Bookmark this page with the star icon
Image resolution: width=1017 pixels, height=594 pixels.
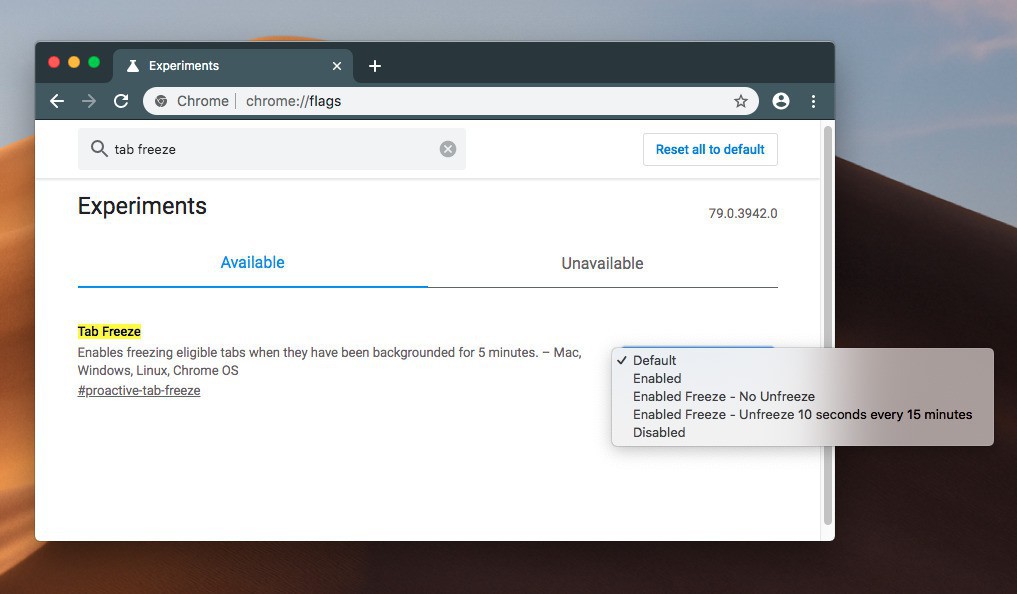click(x=741, y=101)
